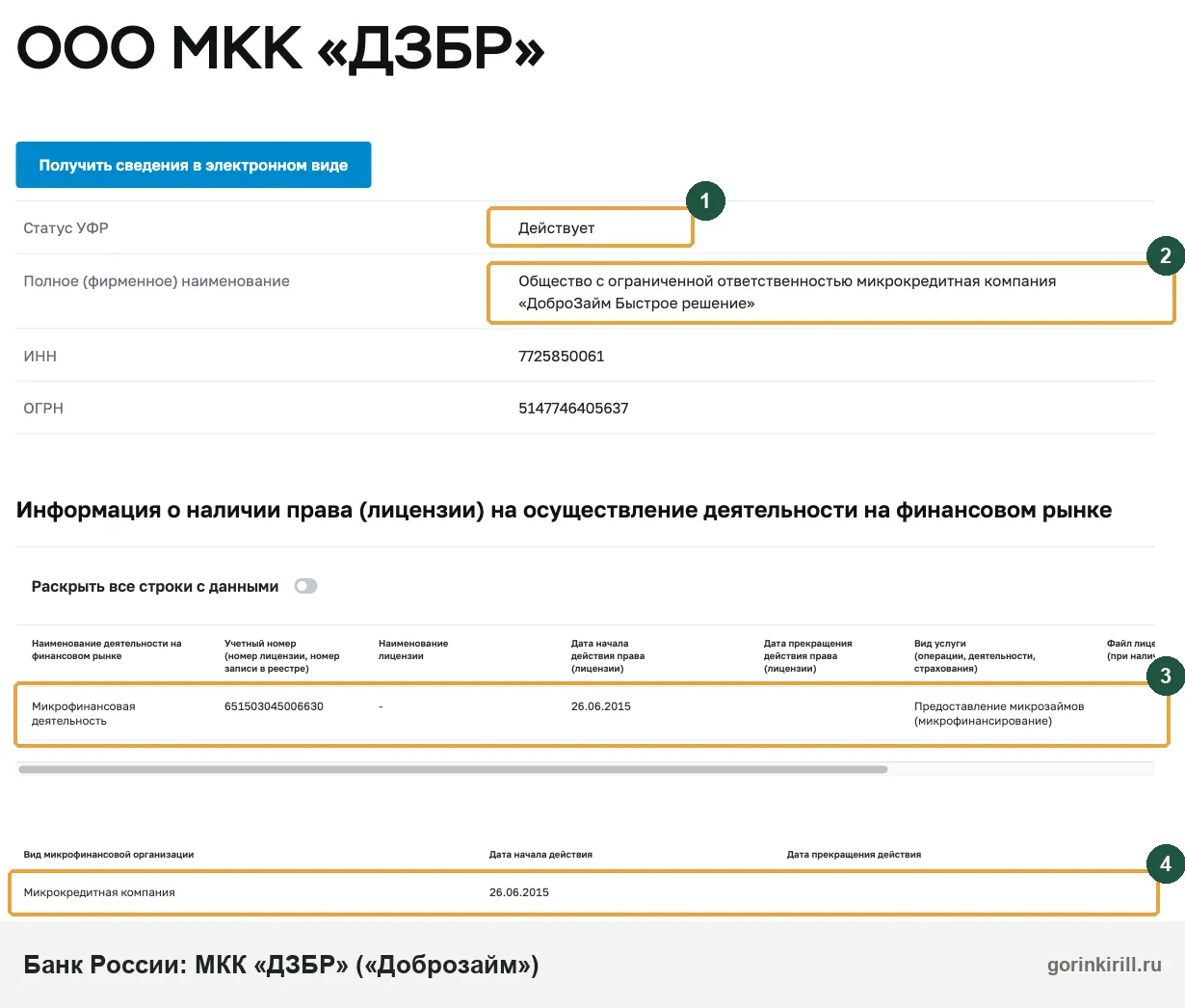Click 'Вид услуги' column header

click(975, 655)
